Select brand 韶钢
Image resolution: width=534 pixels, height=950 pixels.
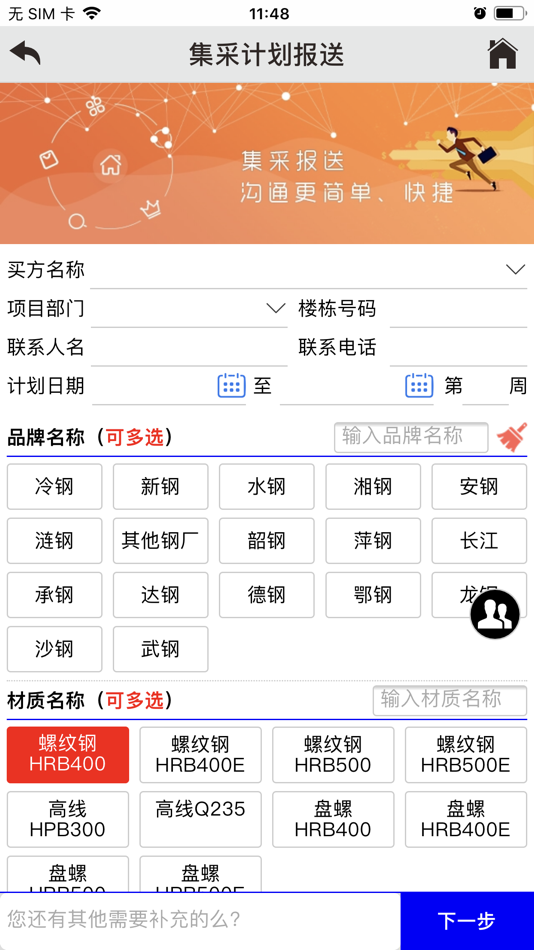pyautogui.click(x=267, y=540)
